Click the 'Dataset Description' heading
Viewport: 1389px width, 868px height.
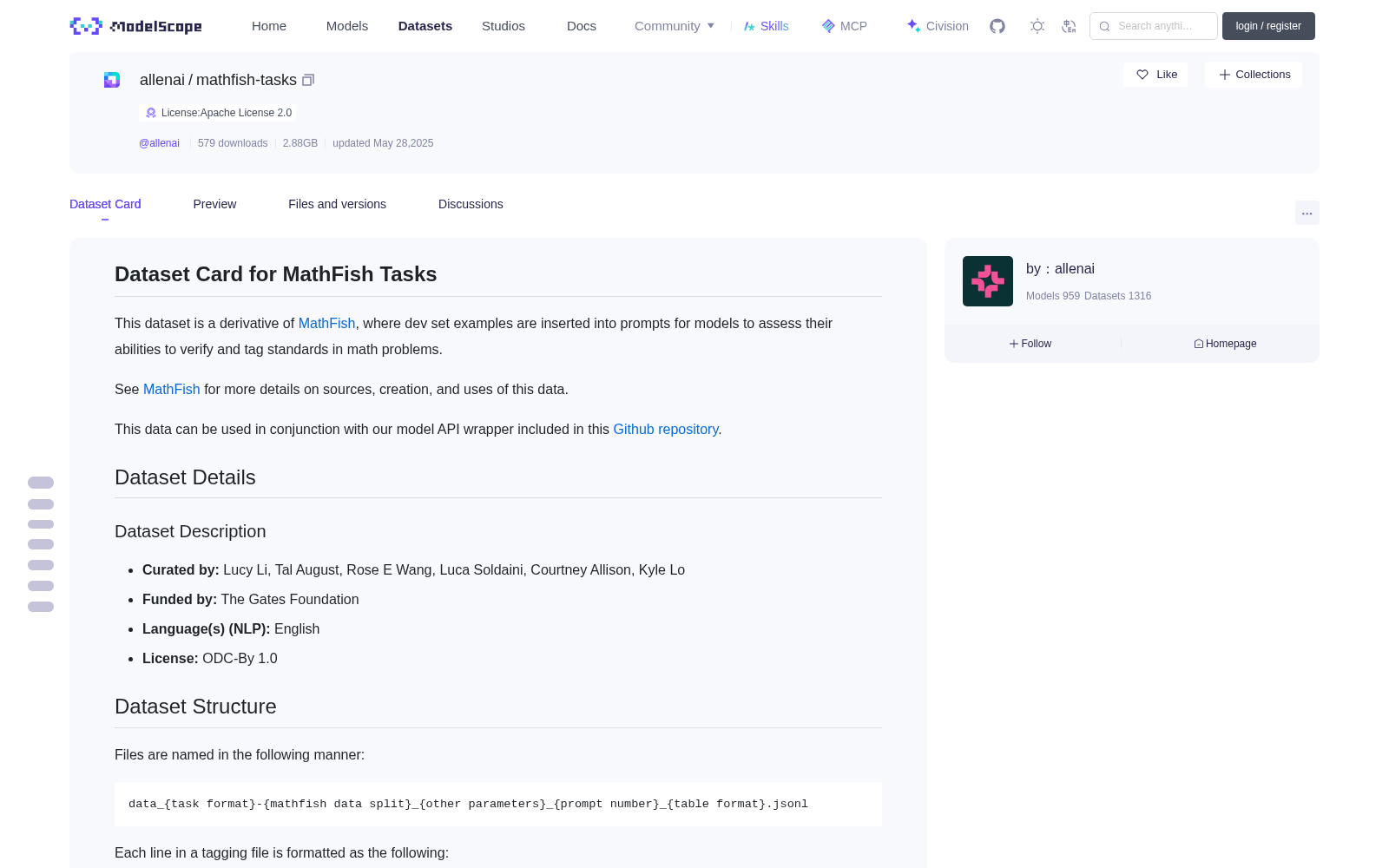(190, 531)
